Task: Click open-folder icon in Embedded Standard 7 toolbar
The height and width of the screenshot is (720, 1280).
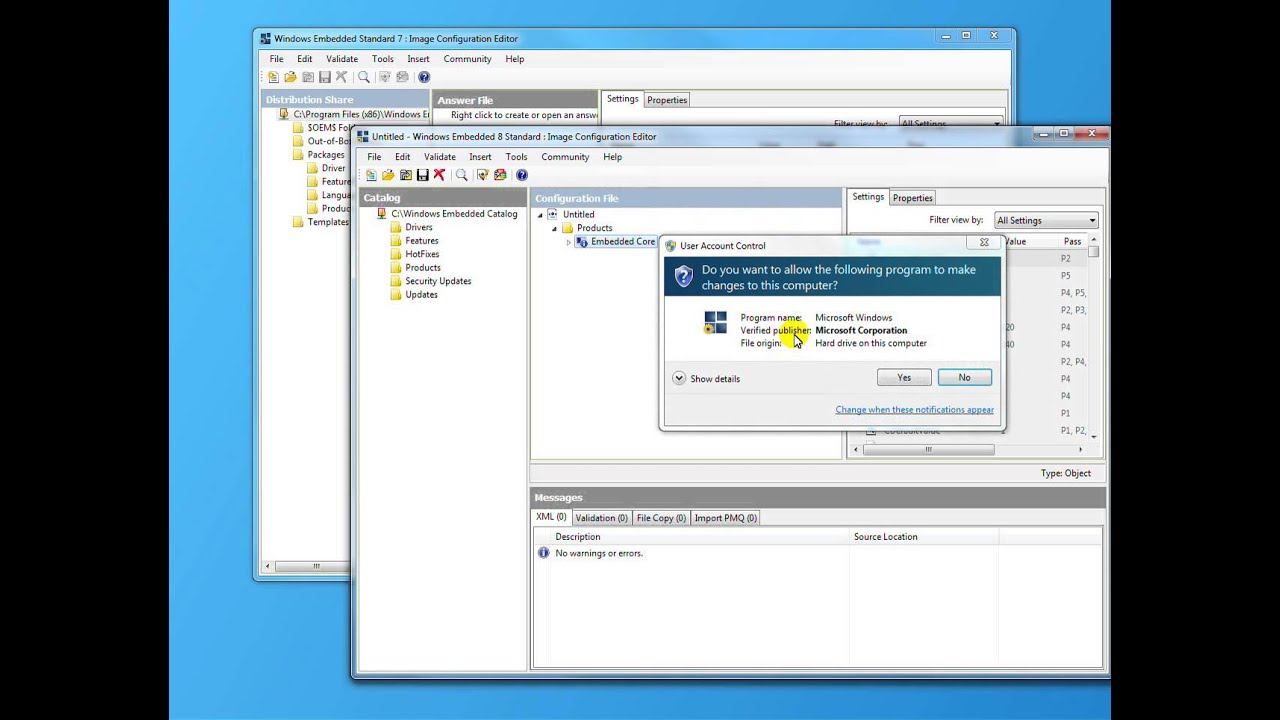Action: point(290,77)
